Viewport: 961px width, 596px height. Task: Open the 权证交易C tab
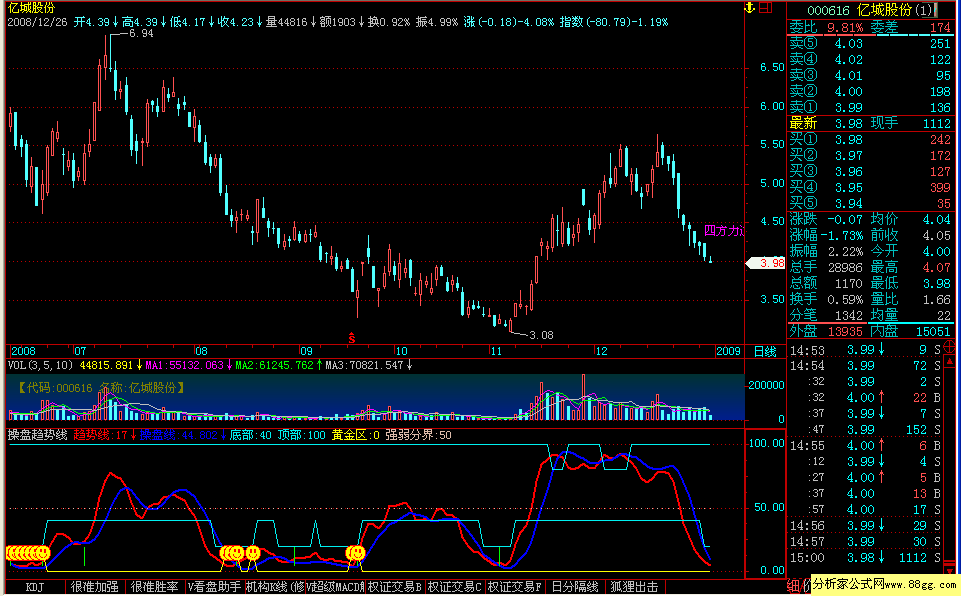455,587
